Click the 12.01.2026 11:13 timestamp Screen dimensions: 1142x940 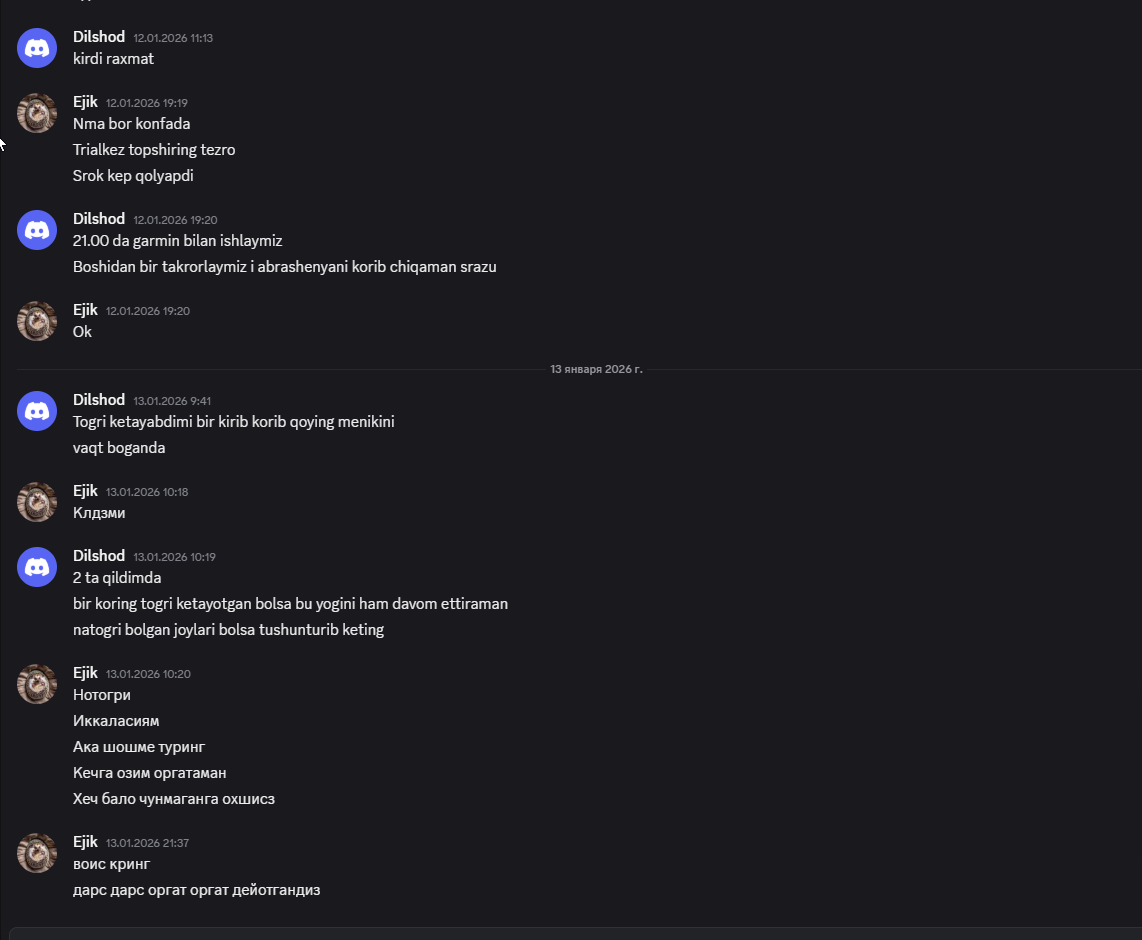173,38
